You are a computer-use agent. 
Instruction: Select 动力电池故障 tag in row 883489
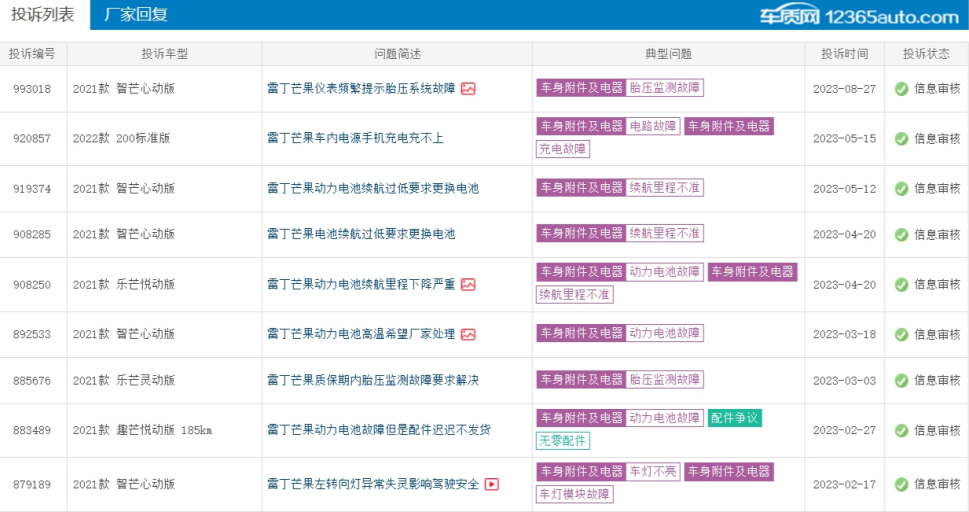665,418
